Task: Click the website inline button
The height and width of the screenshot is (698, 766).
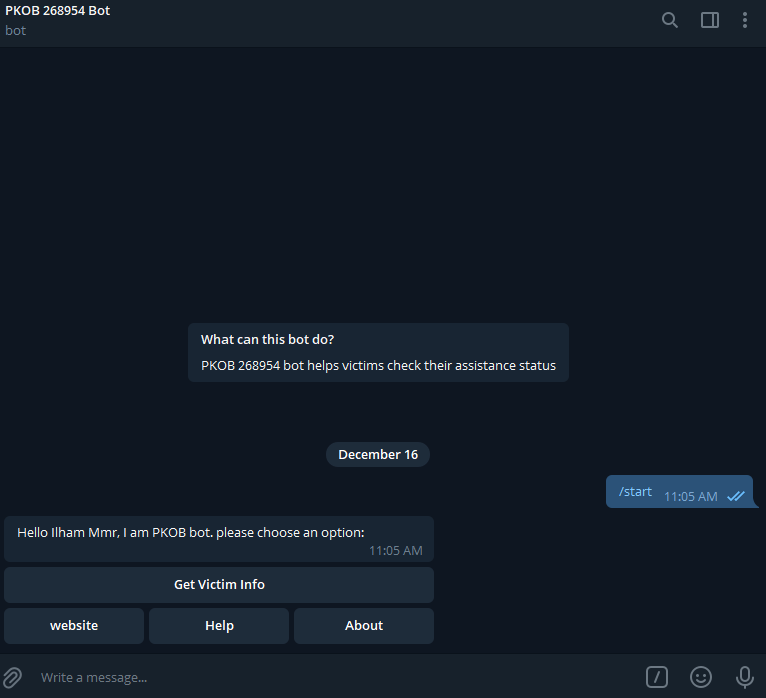Action: pyautogui.click(x=74, y=626)
